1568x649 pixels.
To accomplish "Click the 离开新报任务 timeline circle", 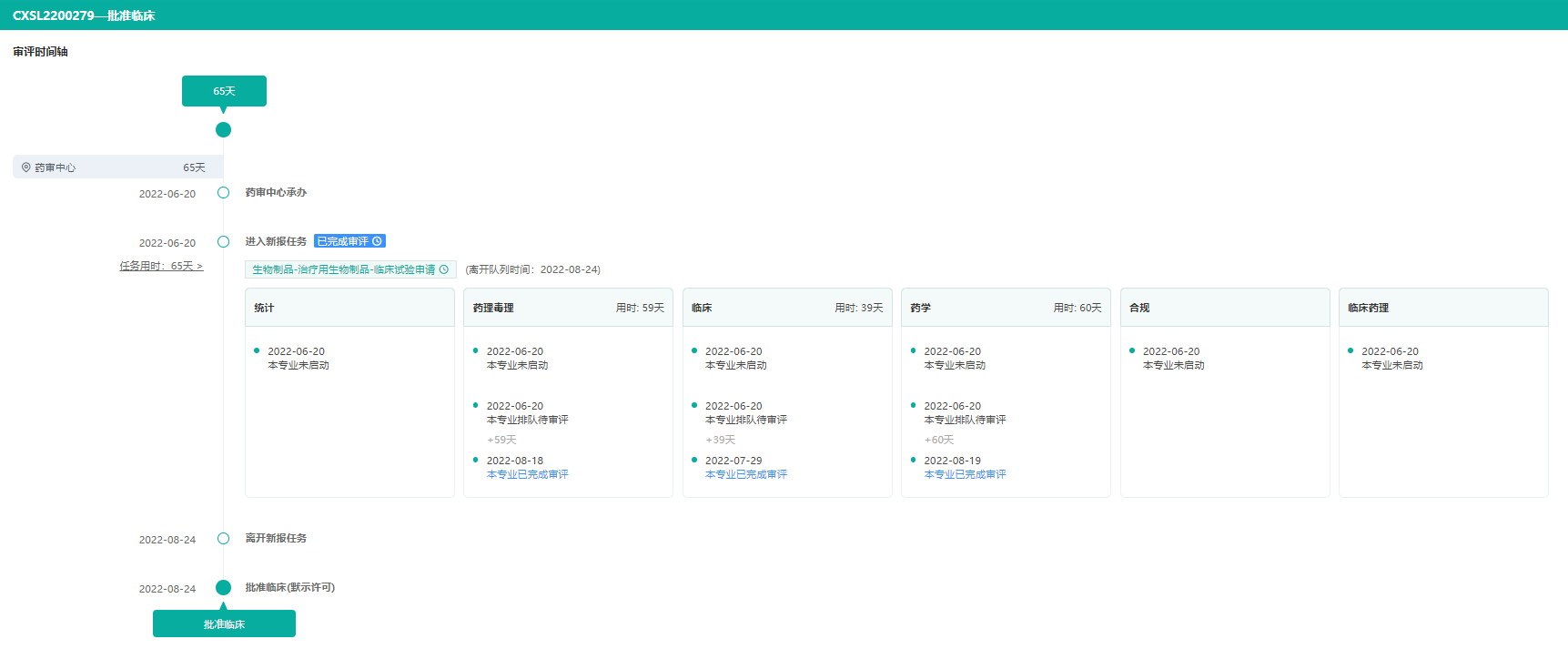I will (x=223, y=539).
